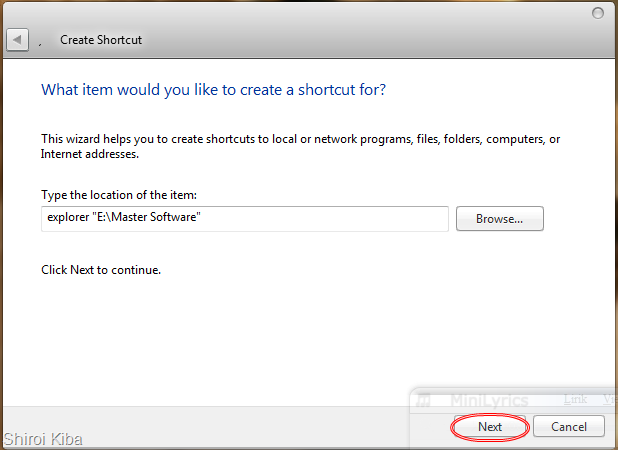Click the back arrow in the wizard header
Image resolution: width=618 pixels, height=450 pixels.
coord(17,39)
